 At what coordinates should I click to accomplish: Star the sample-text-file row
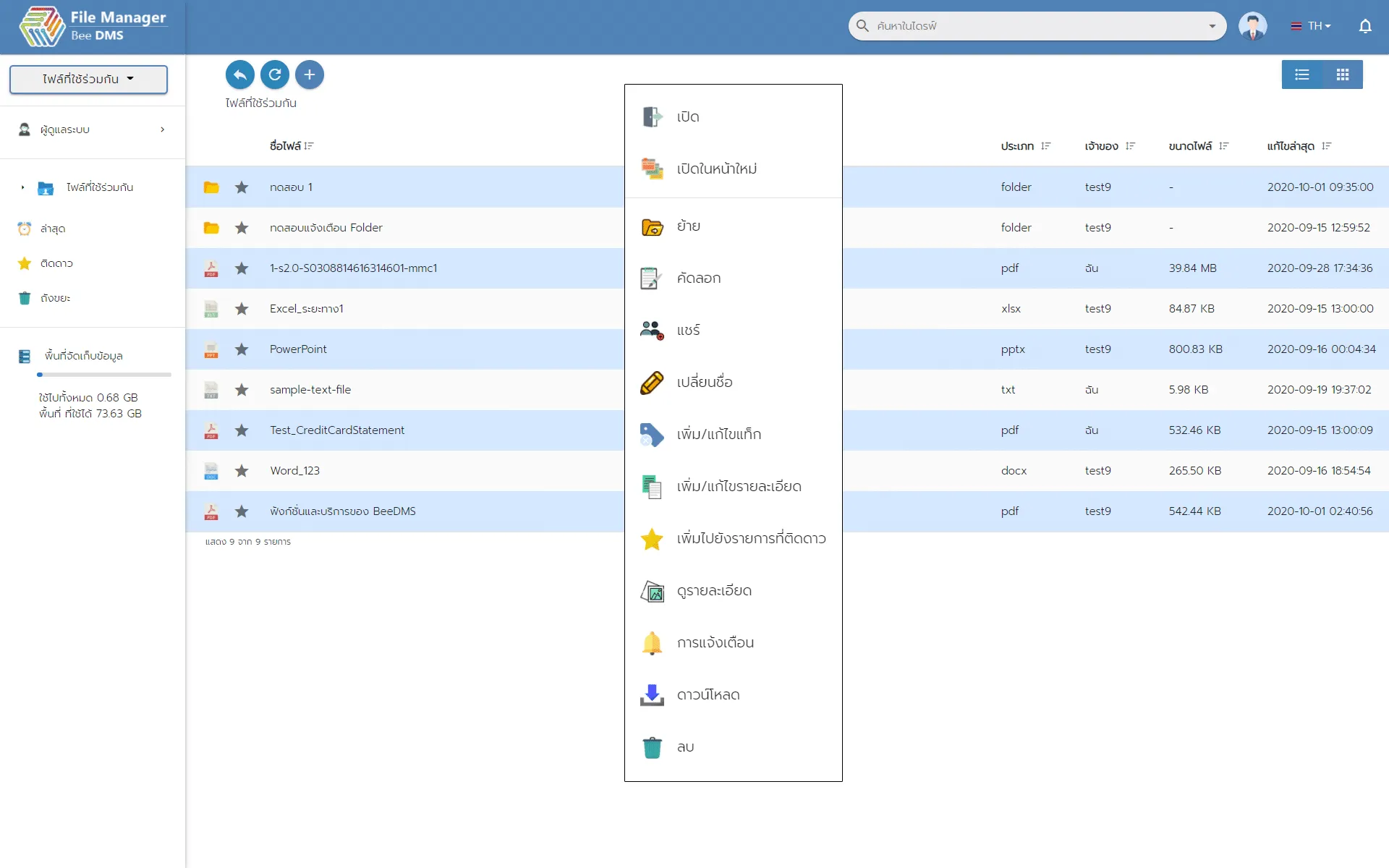point(242,390)
